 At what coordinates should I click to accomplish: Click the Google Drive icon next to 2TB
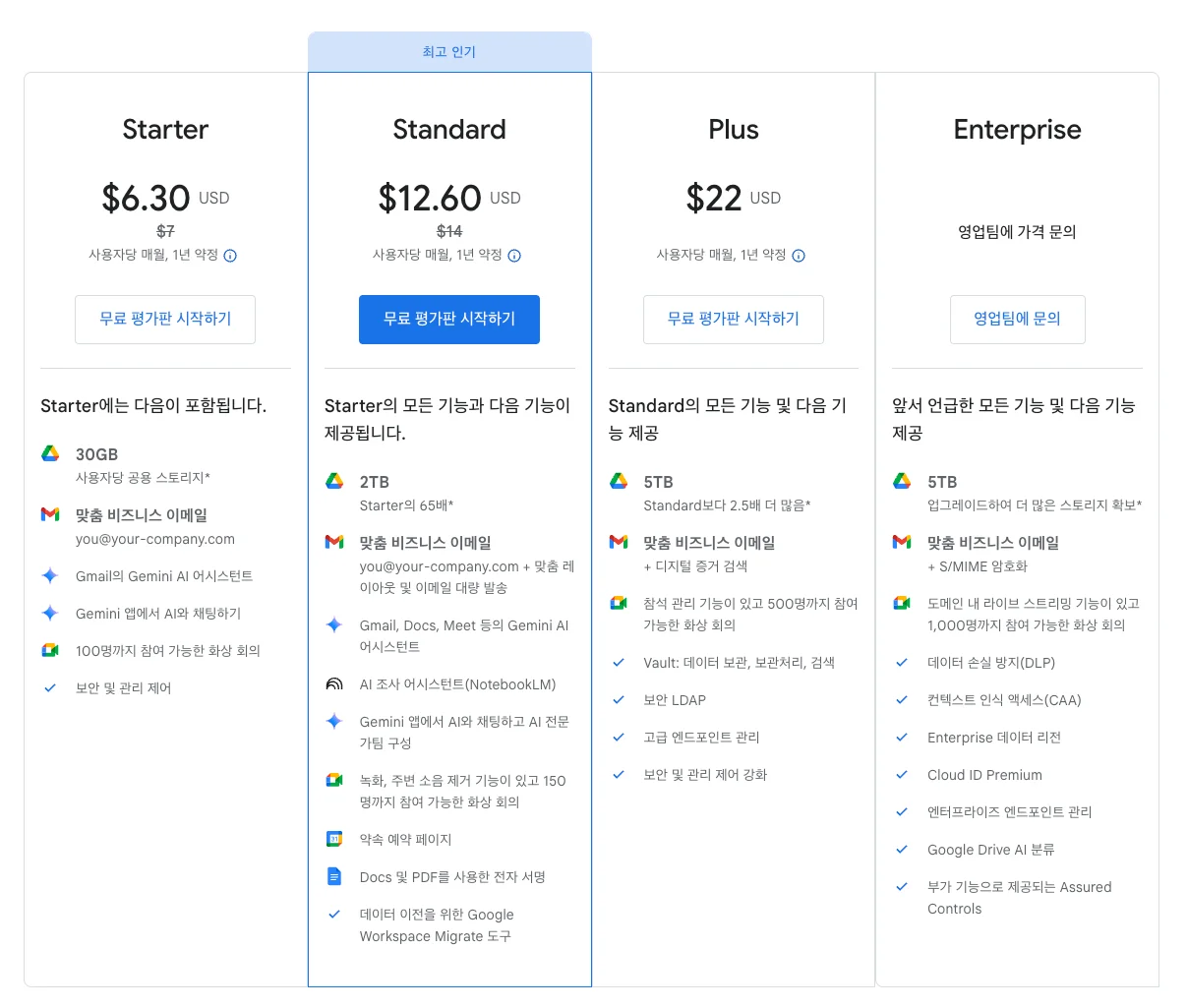coord(334,481)
